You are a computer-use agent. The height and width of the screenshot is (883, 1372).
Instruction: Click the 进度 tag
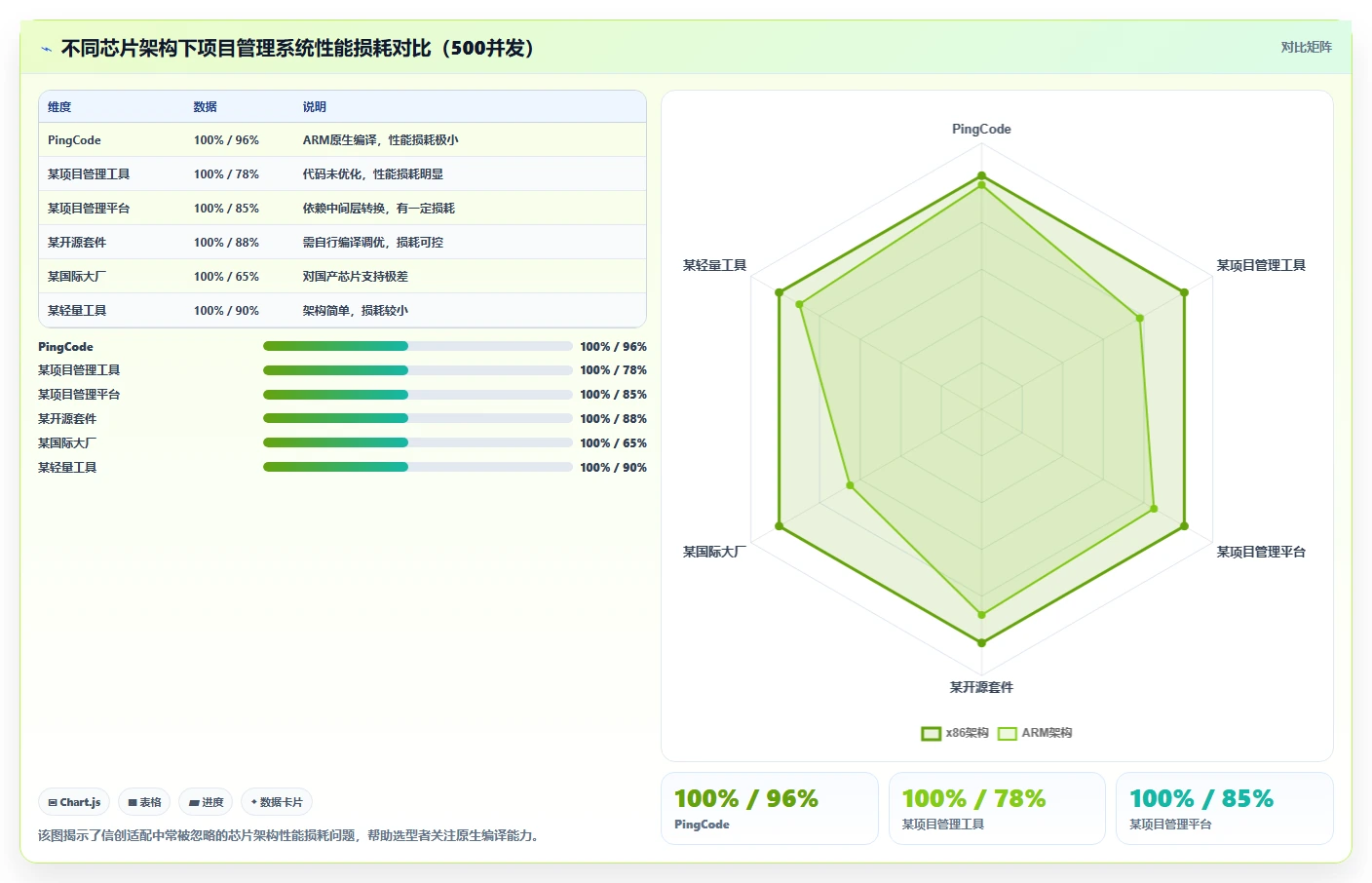tap(206, 802)
